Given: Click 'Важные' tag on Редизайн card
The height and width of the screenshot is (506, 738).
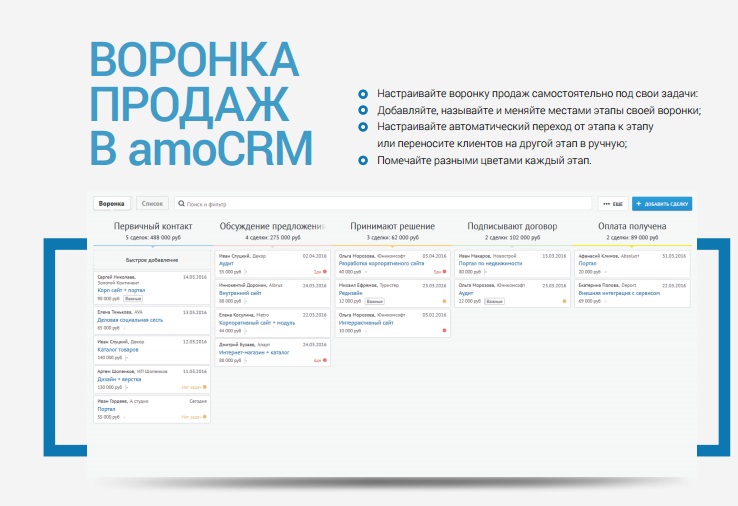Looking at the screenshot, I should pyautogui.click(x=375, y=301).
